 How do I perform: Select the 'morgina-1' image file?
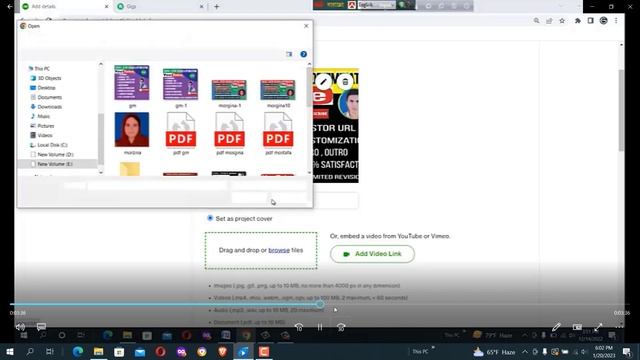229,93
